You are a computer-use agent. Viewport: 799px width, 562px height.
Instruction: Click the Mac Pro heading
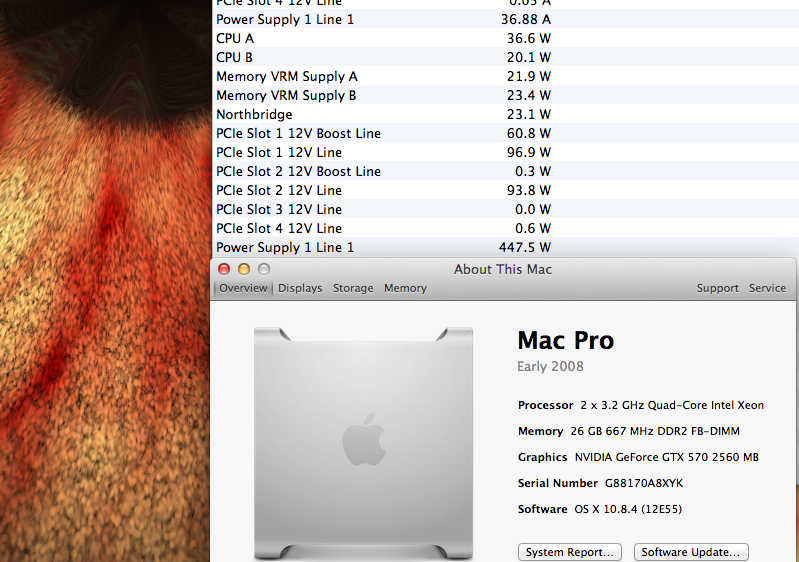point(566,340)
